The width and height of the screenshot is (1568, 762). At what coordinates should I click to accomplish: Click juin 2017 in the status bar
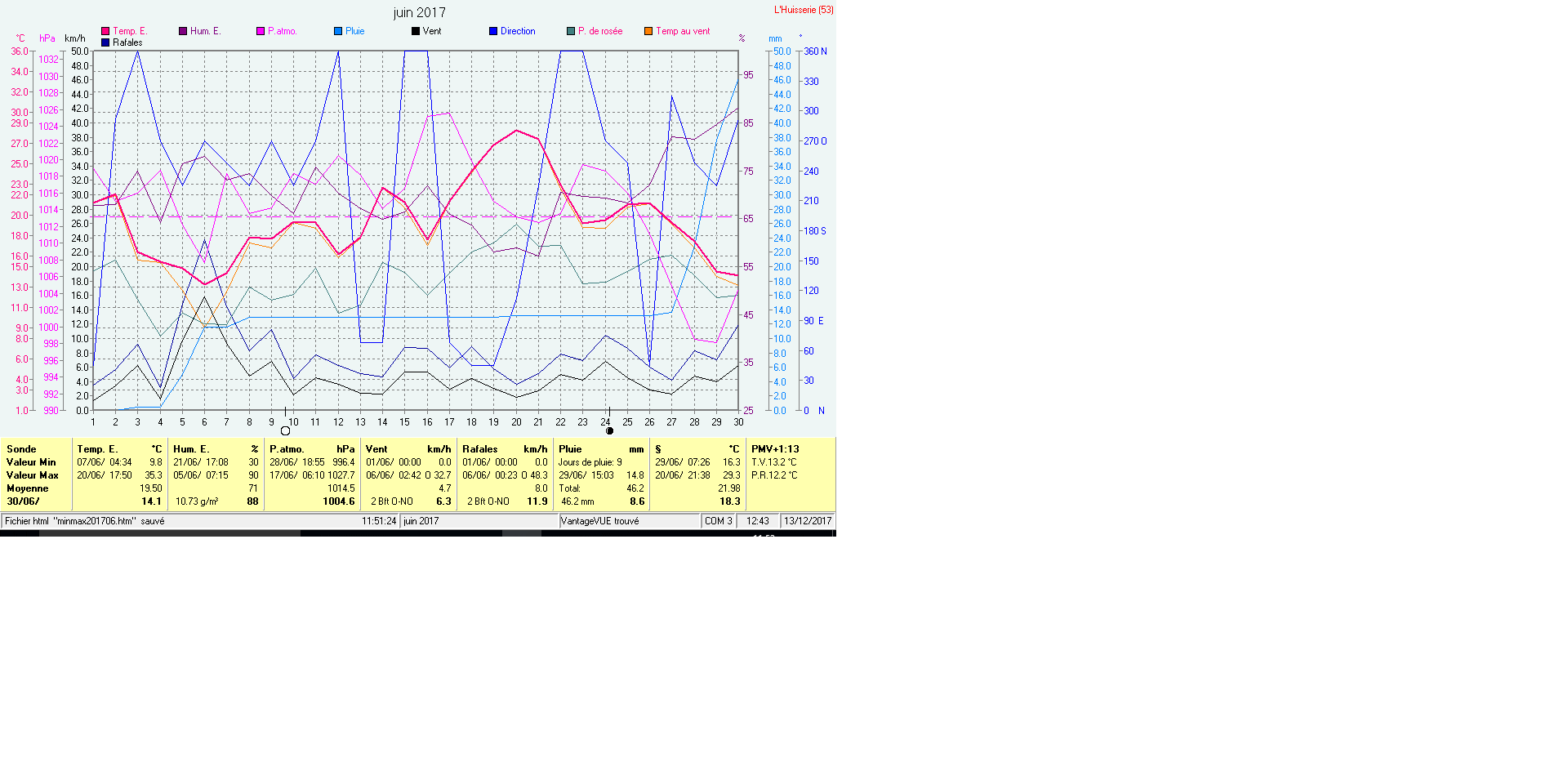pos(421,521)
